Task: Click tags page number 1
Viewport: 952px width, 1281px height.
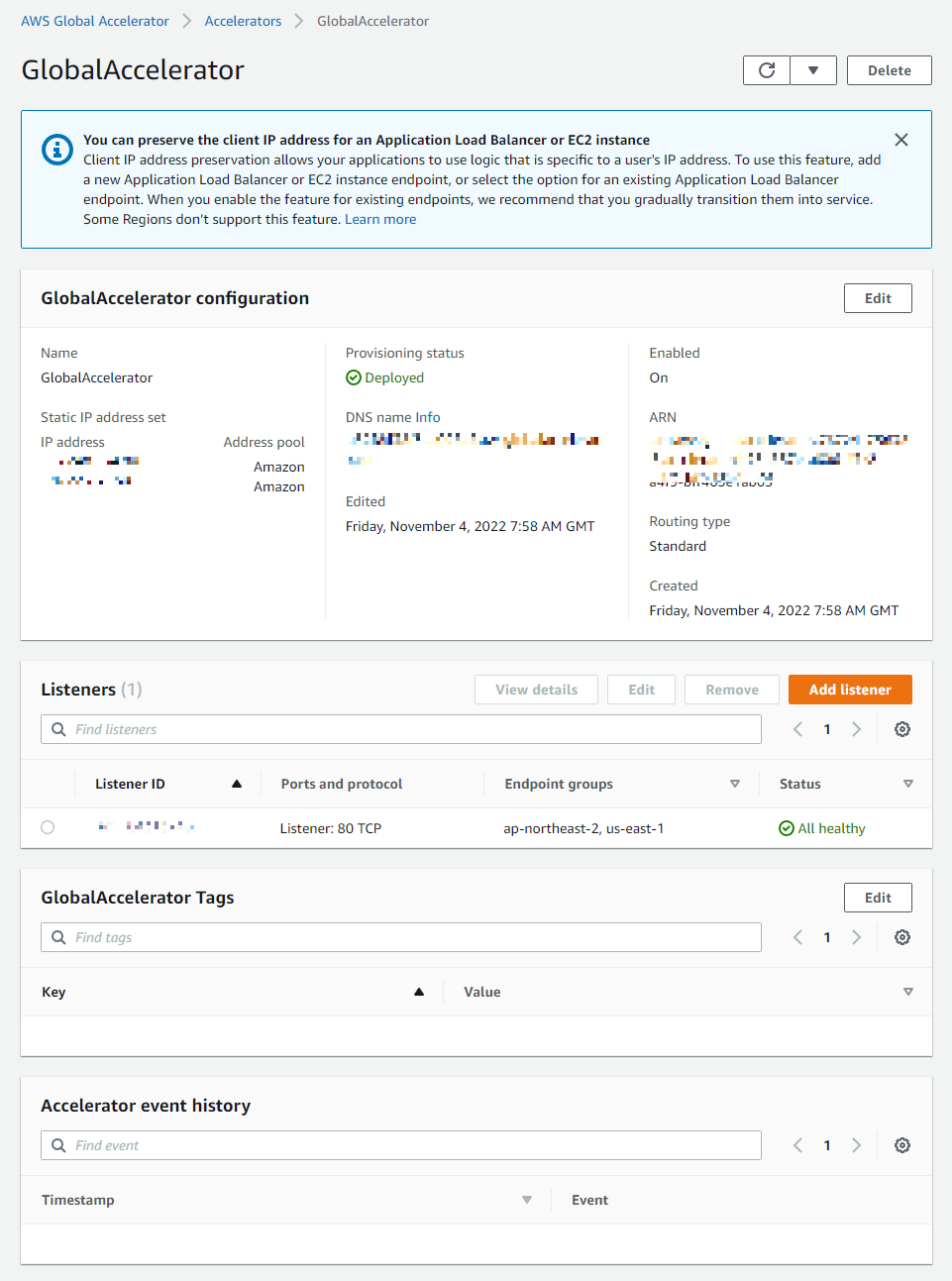Action: click(x=827, y=937)
